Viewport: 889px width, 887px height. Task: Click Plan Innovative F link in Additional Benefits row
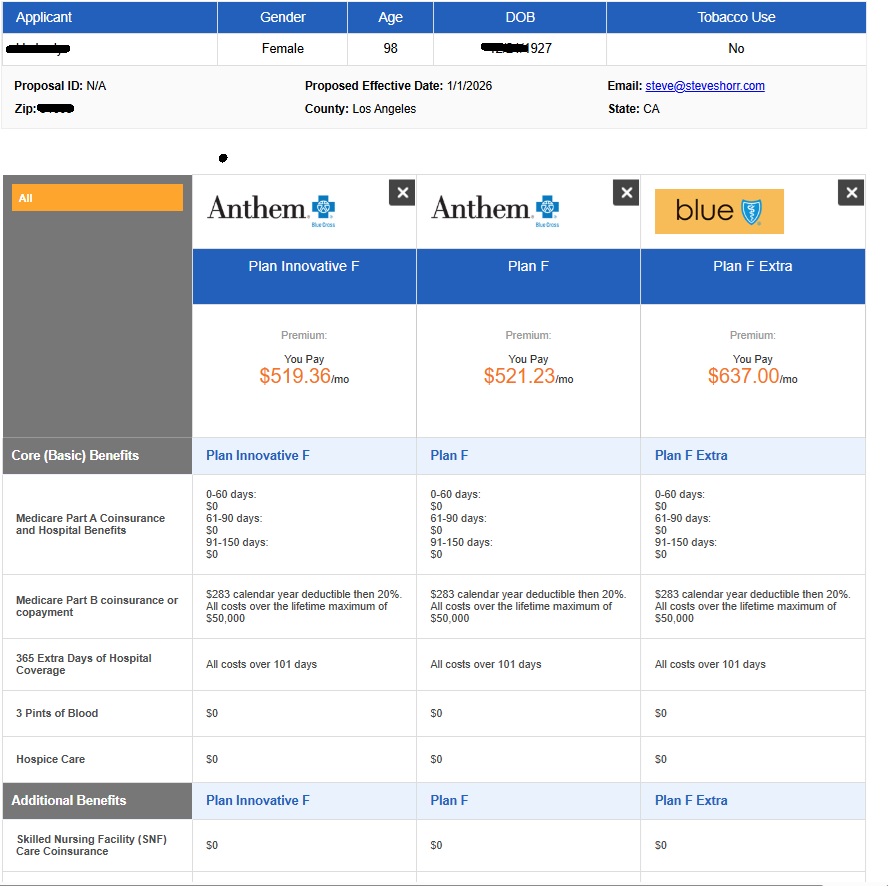point(258,801)
